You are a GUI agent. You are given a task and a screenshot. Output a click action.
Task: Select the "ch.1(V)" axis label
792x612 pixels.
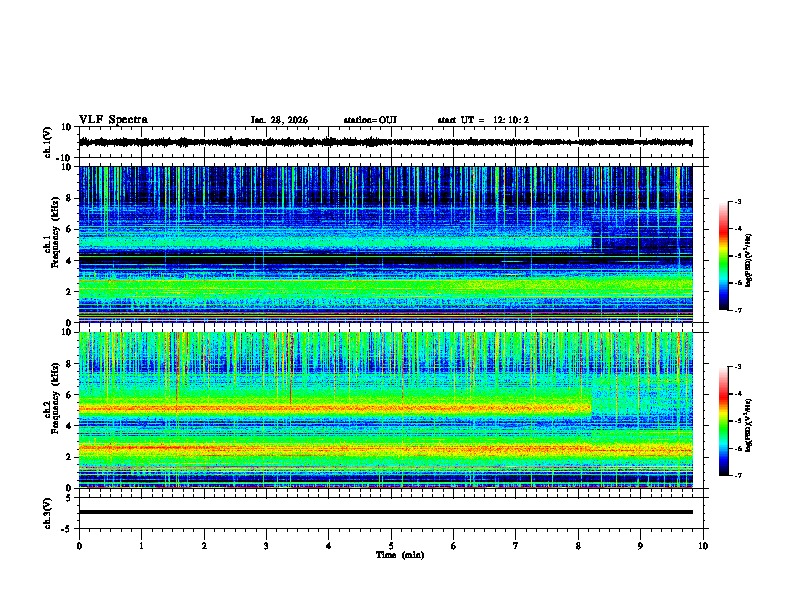48,142
